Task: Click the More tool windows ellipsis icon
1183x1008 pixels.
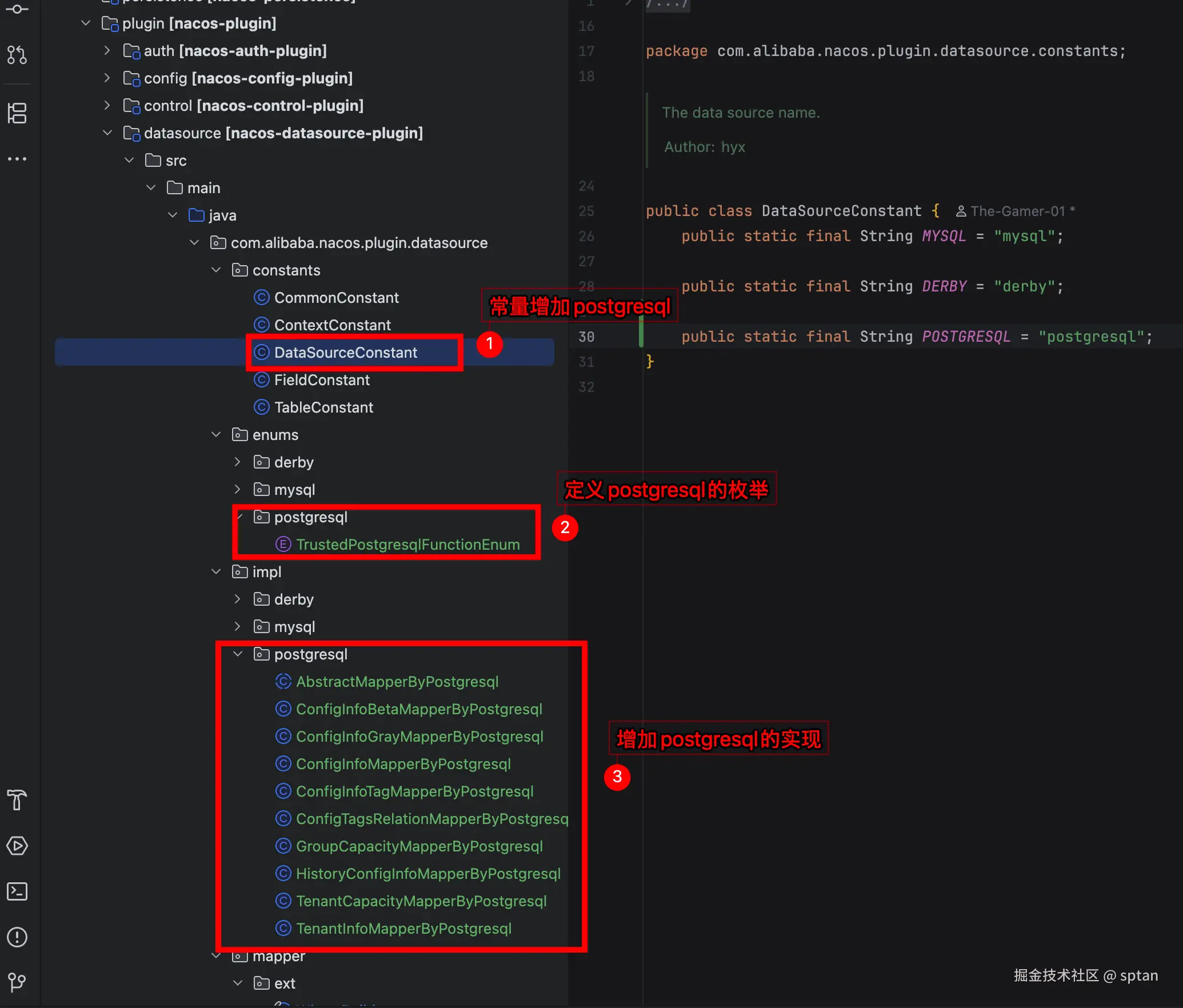Action: (x=17, y=159)
